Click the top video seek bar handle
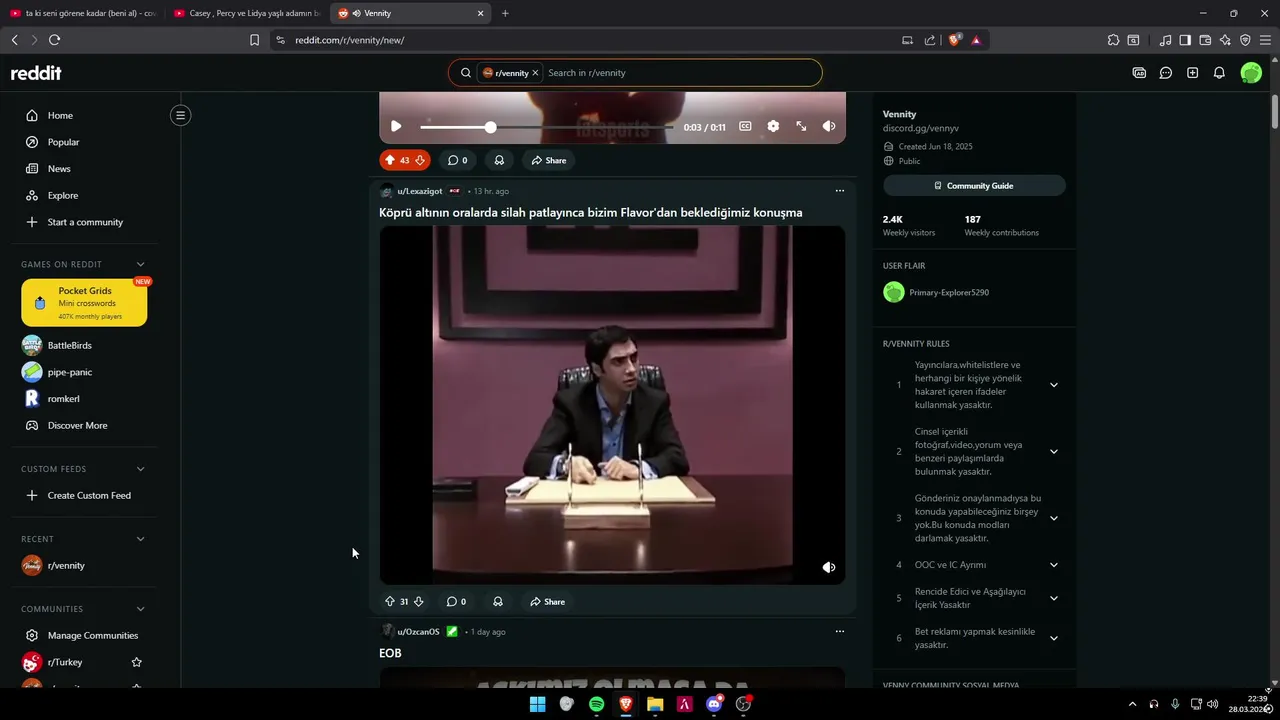 490,127
